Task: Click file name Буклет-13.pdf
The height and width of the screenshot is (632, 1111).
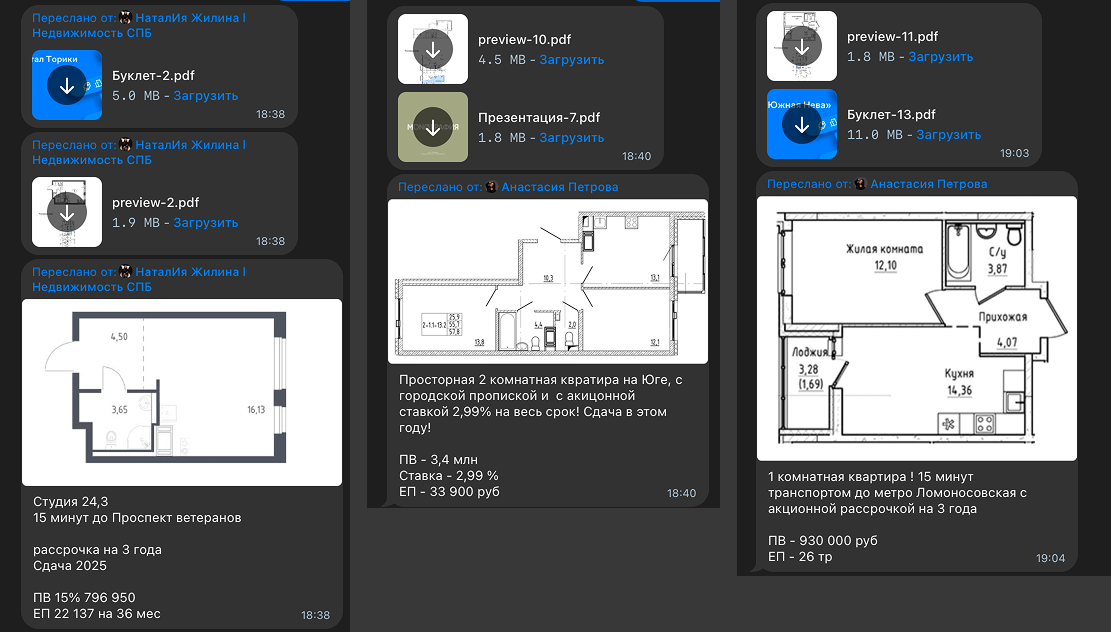Action: click(891, 114)
